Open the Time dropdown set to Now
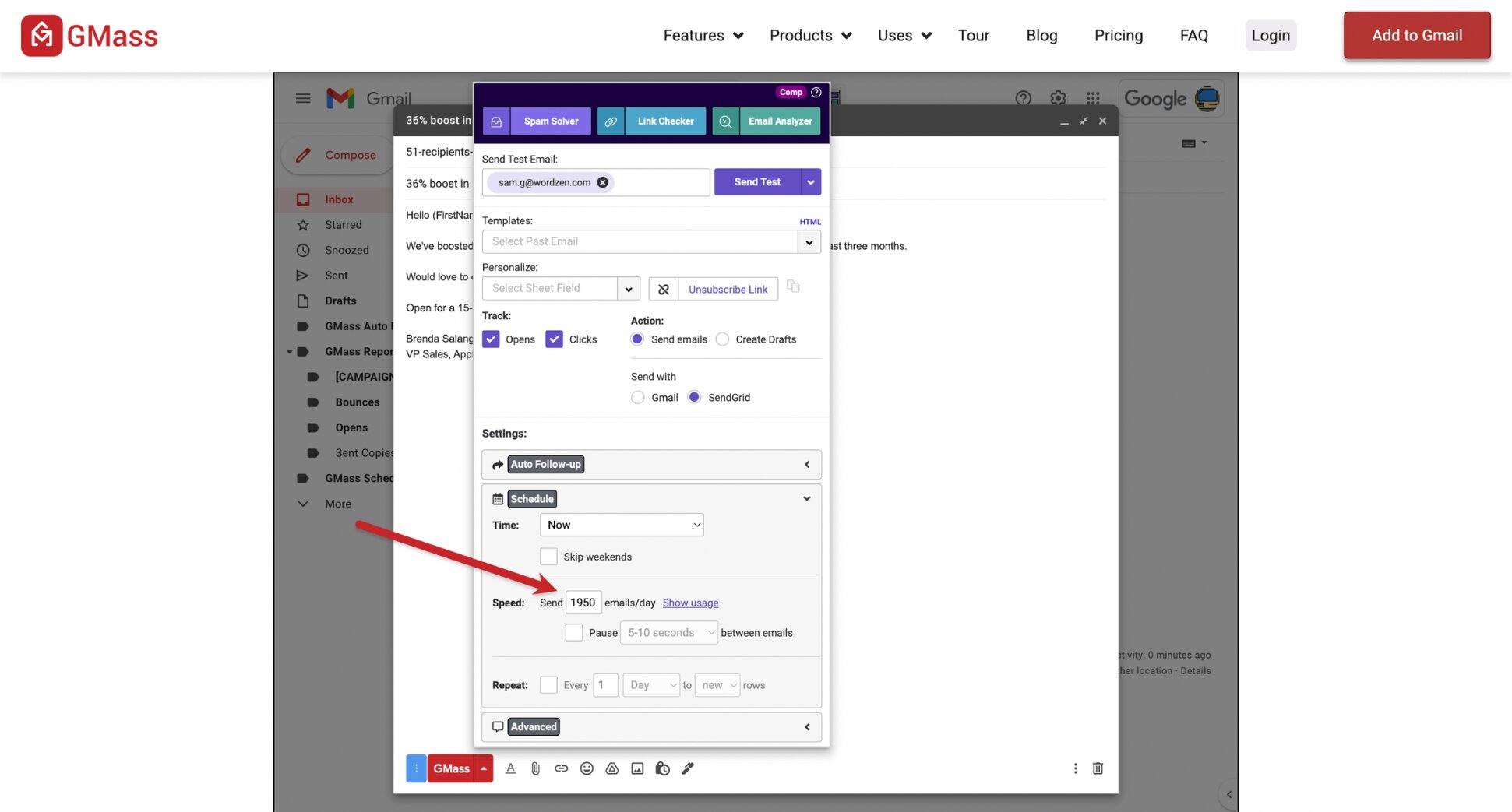Screen dimensions: 1512x812 tap(622, 525)
